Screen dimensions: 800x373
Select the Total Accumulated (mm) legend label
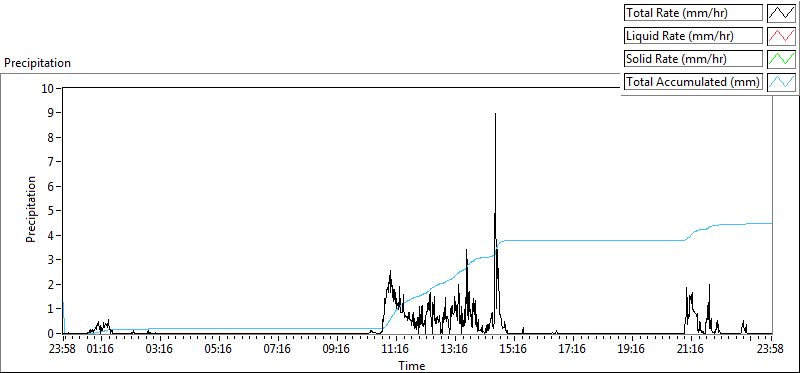[694, 81]
